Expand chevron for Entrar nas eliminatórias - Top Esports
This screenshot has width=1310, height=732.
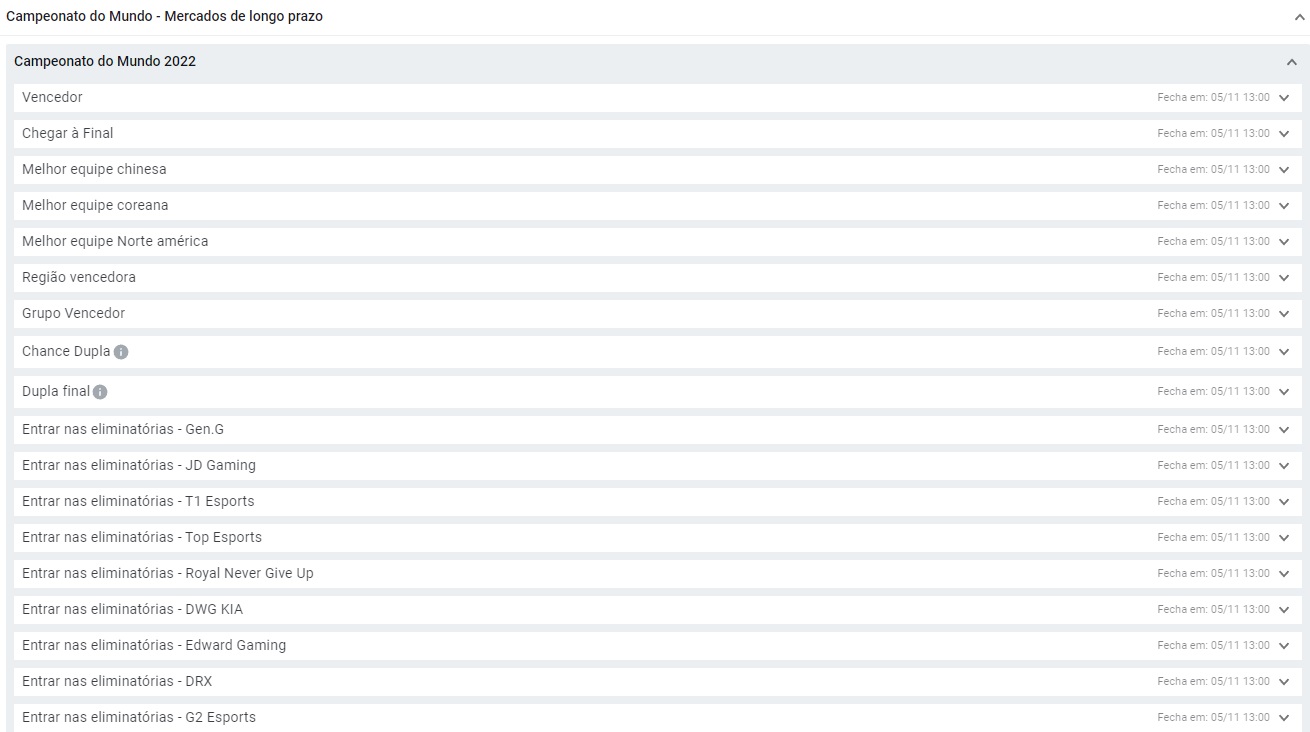pyautogui.click(x=1284, y=538)
